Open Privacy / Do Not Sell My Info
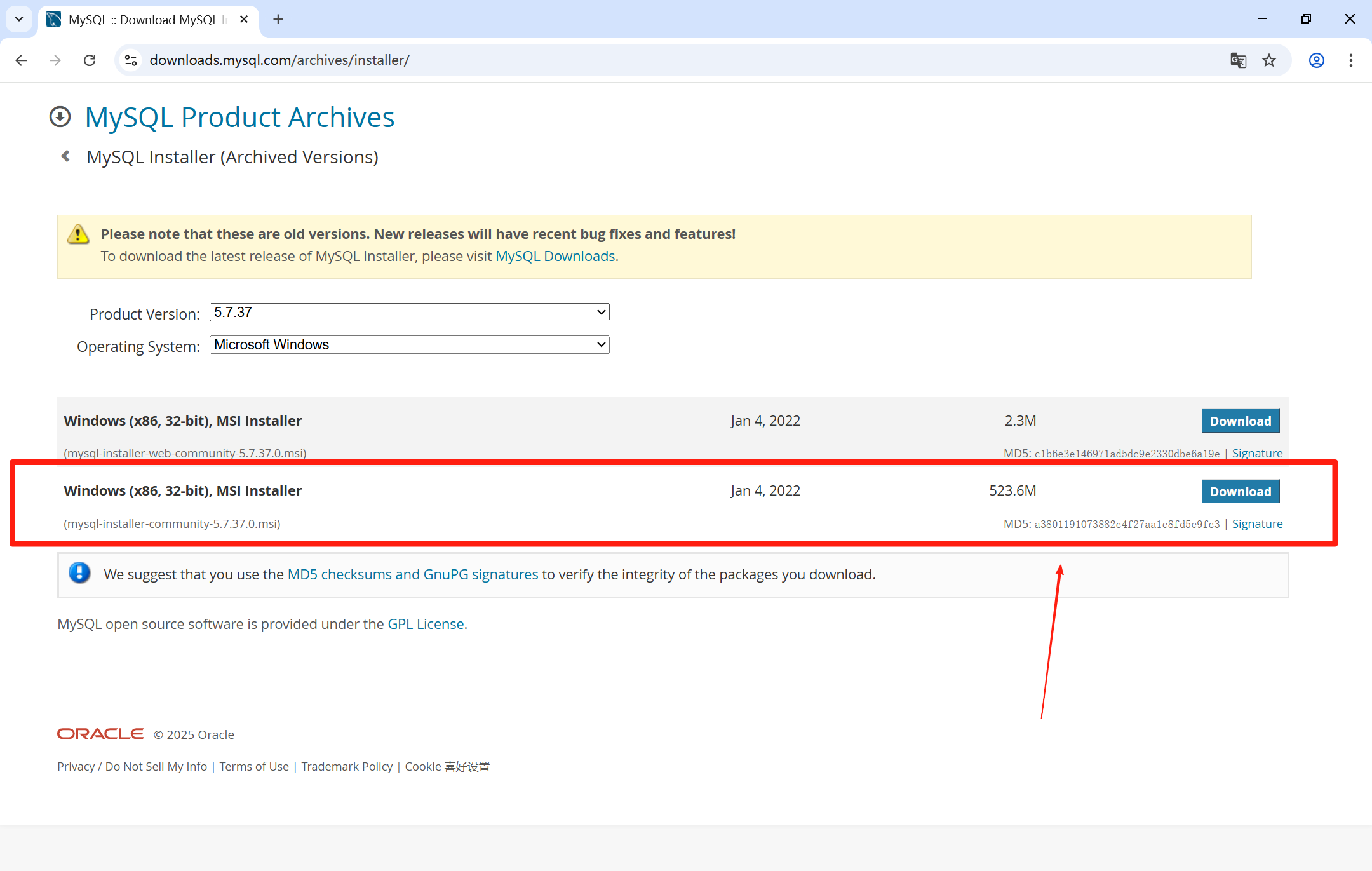Viewport: 1372px width, 871px height. (132, 767)
